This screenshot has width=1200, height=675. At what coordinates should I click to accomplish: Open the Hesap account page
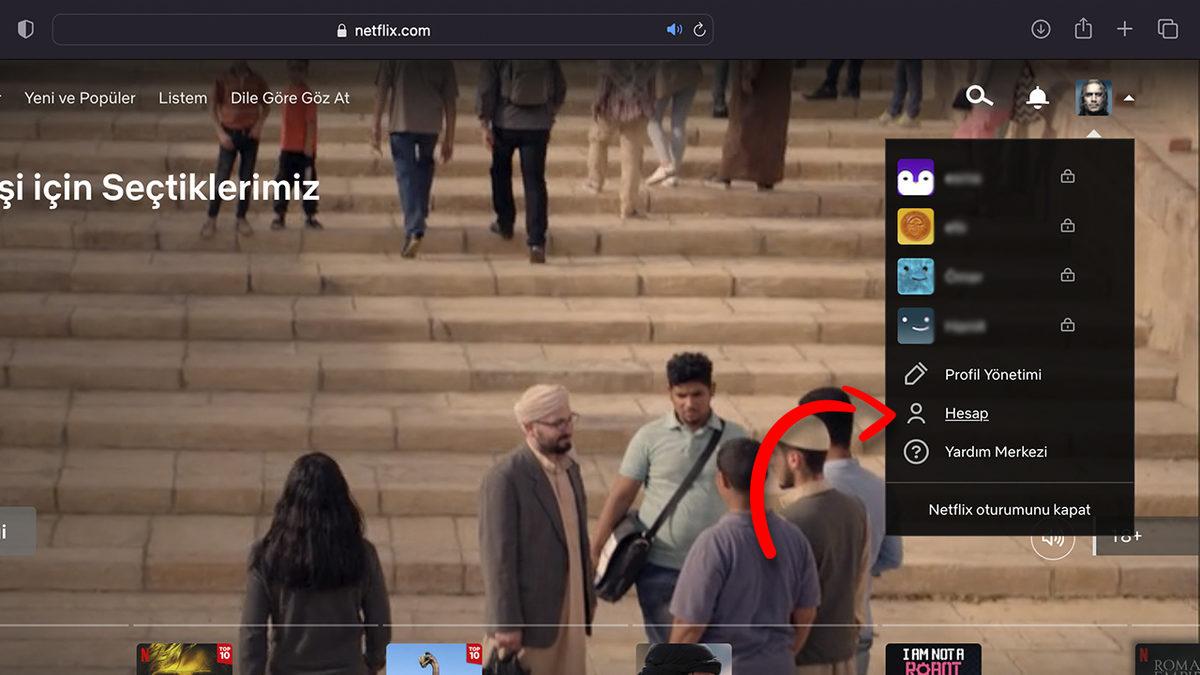pos(966,412)
